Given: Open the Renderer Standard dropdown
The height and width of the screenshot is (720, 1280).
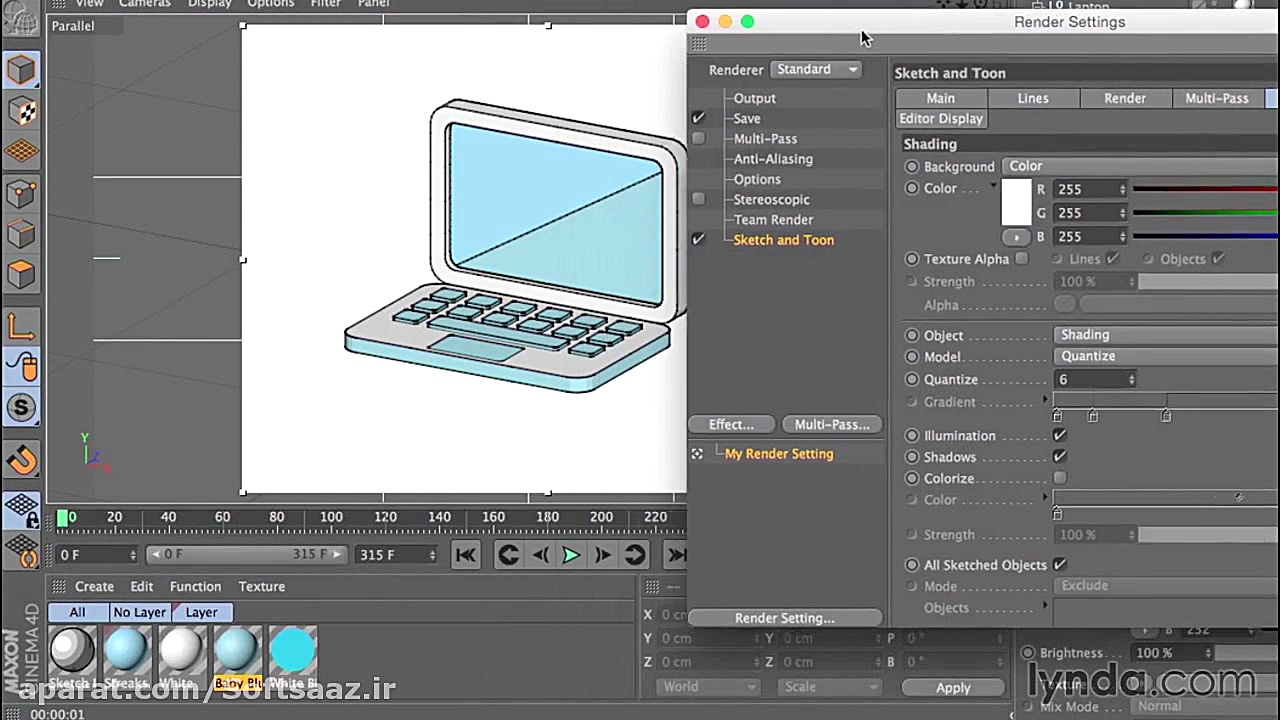Looking at the screenshot, I should tap(817, 69).
